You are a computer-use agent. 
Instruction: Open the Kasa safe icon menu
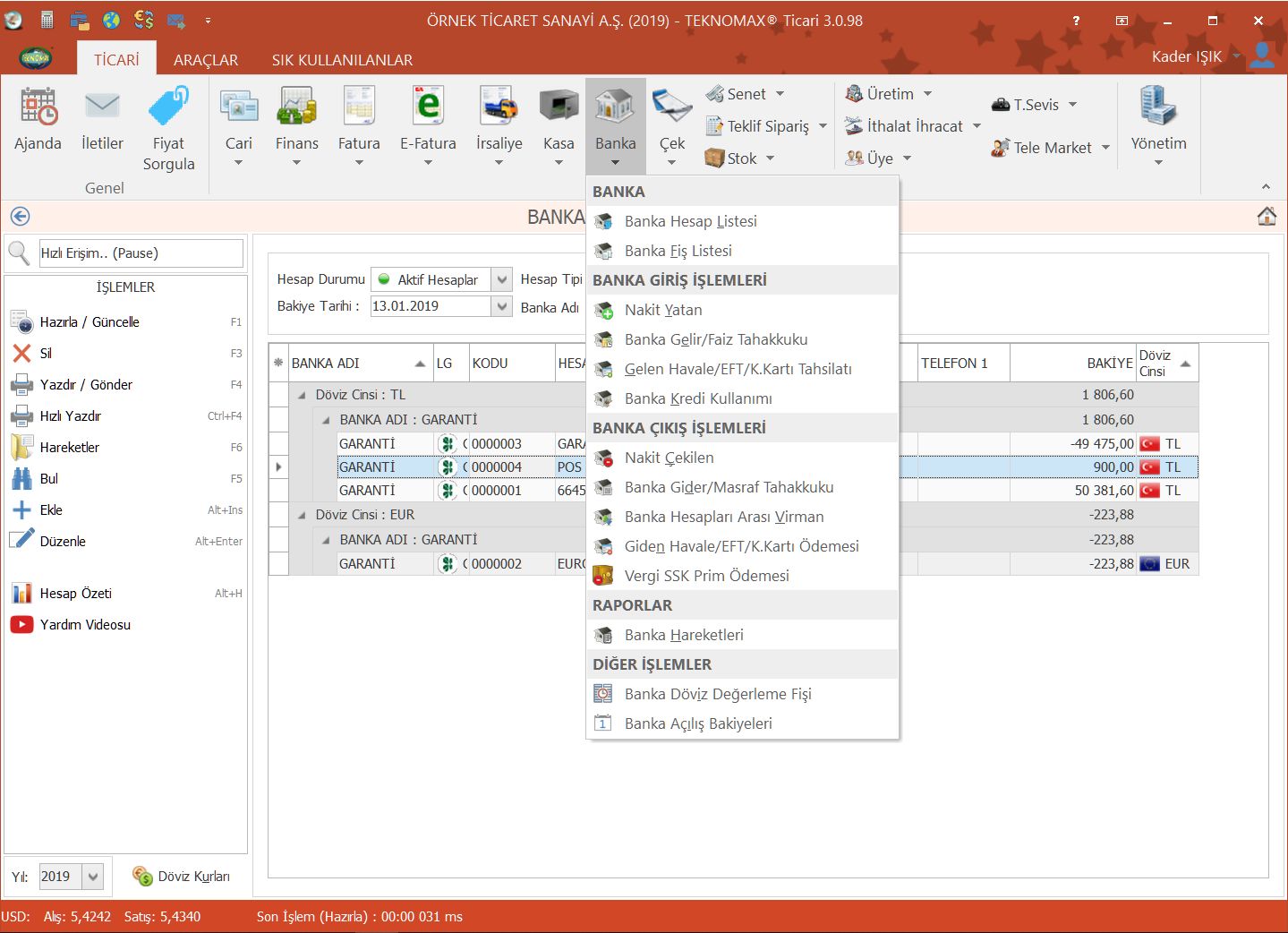click(x=559, y=126)
